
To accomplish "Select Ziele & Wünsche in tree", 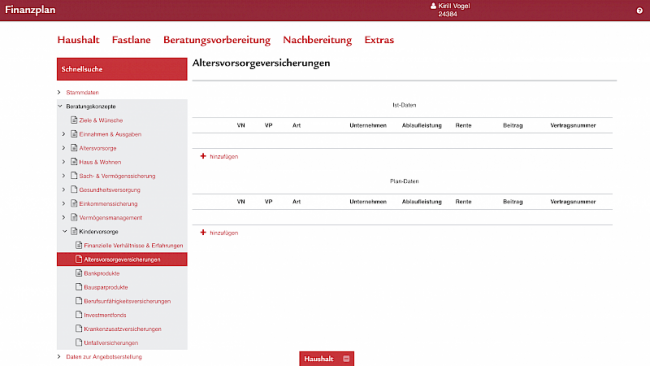I will point(101,120).
